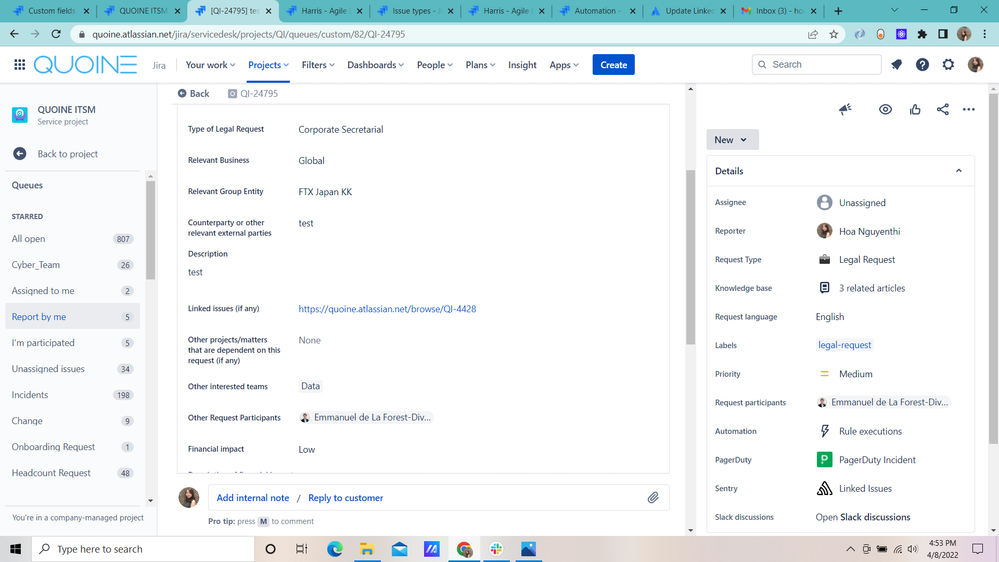Open the Plans dropdown

[480, 64]
